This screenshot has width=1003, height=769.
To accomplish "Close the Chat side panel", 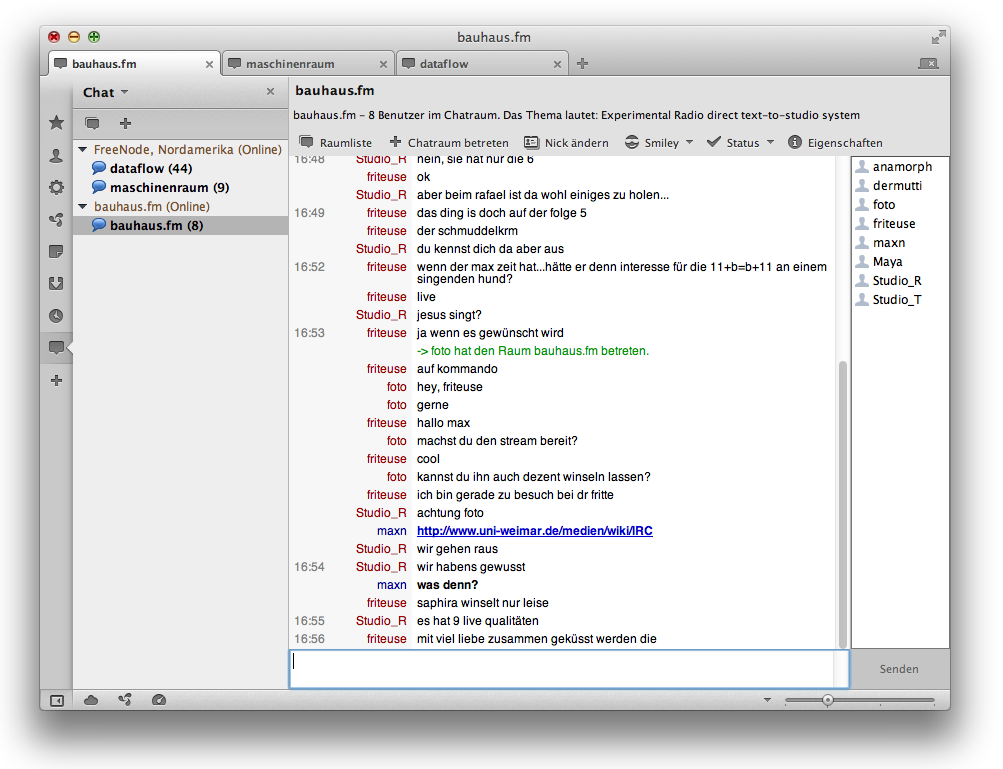I will click(271, 91).
